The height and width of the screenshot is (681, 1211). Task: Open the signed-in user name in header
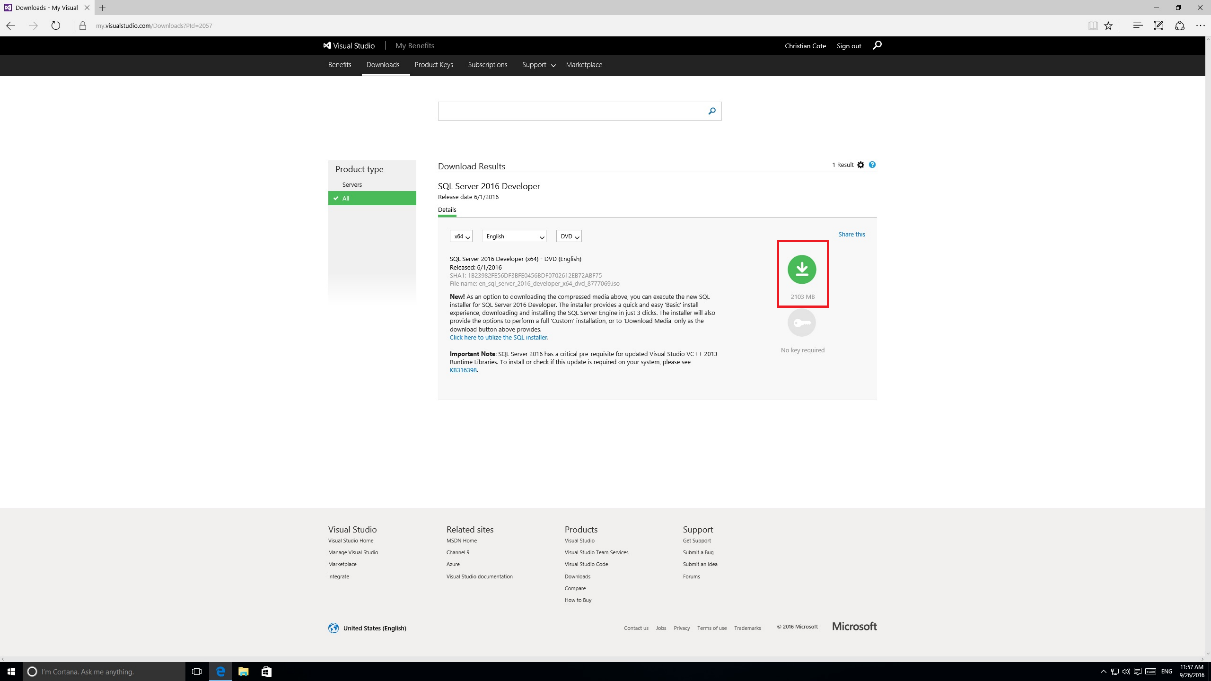[806, 46]
